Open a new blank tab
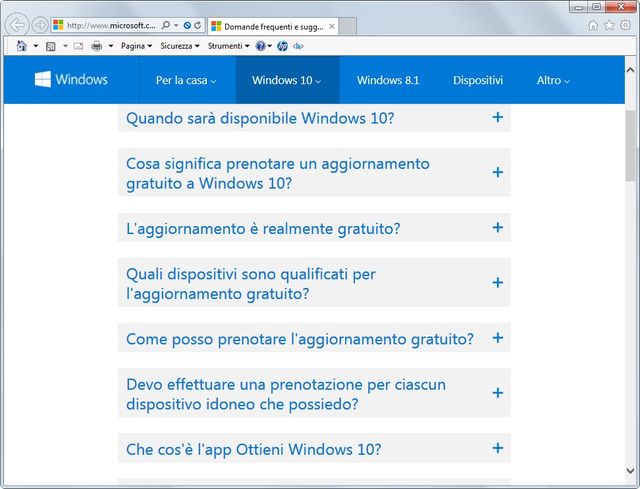This screenshot has height=489, width=640. click(x=347, y=27)
